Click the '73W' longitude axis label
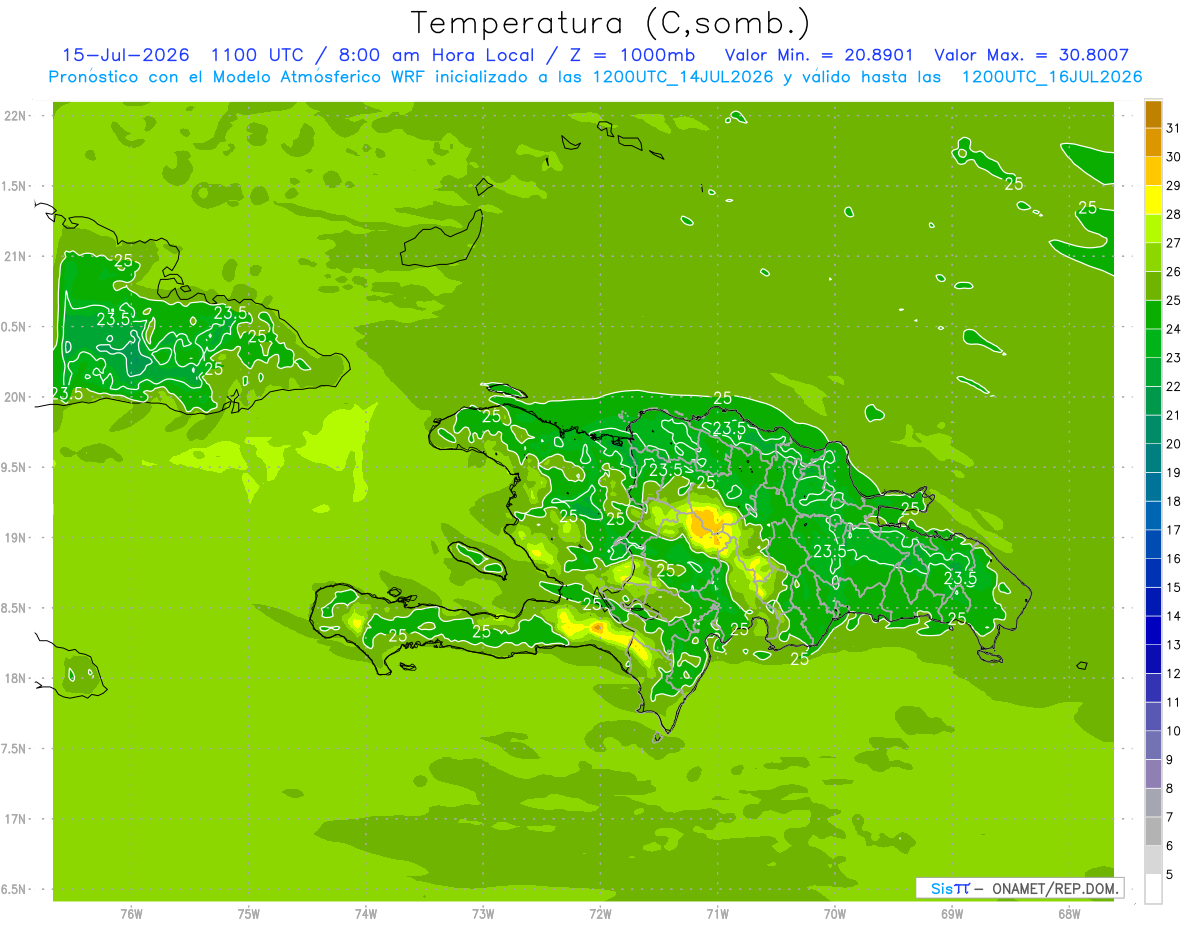Viewport: 1200px width, 927px height. [x=483, y=914]
